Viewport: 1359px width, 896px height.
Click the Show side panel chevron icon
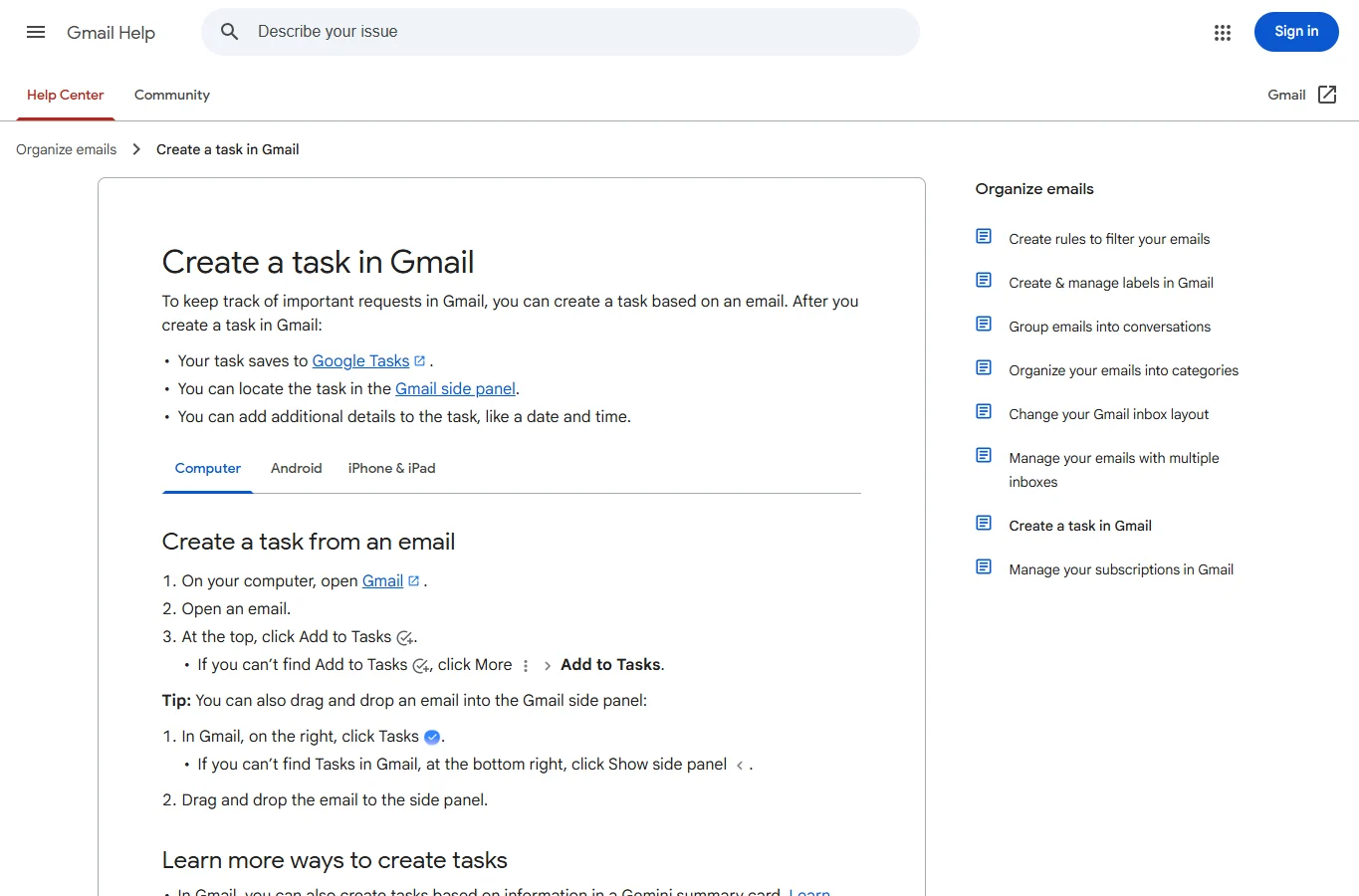(x=740, y=766)
